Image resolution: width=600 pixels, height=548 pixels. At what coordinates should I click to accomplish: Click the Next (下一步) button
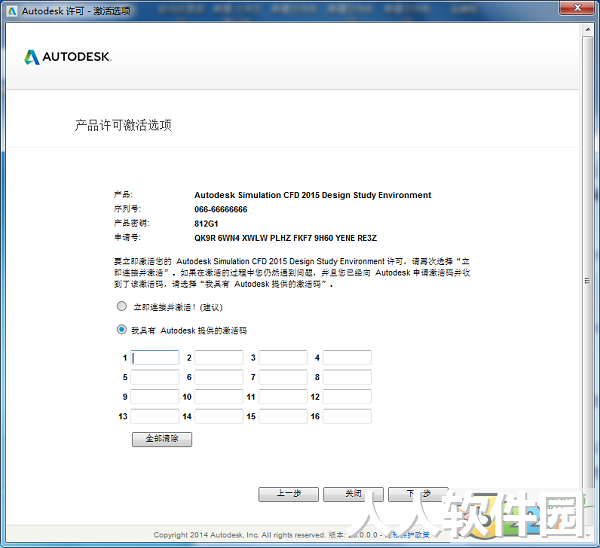coord(418,494)
